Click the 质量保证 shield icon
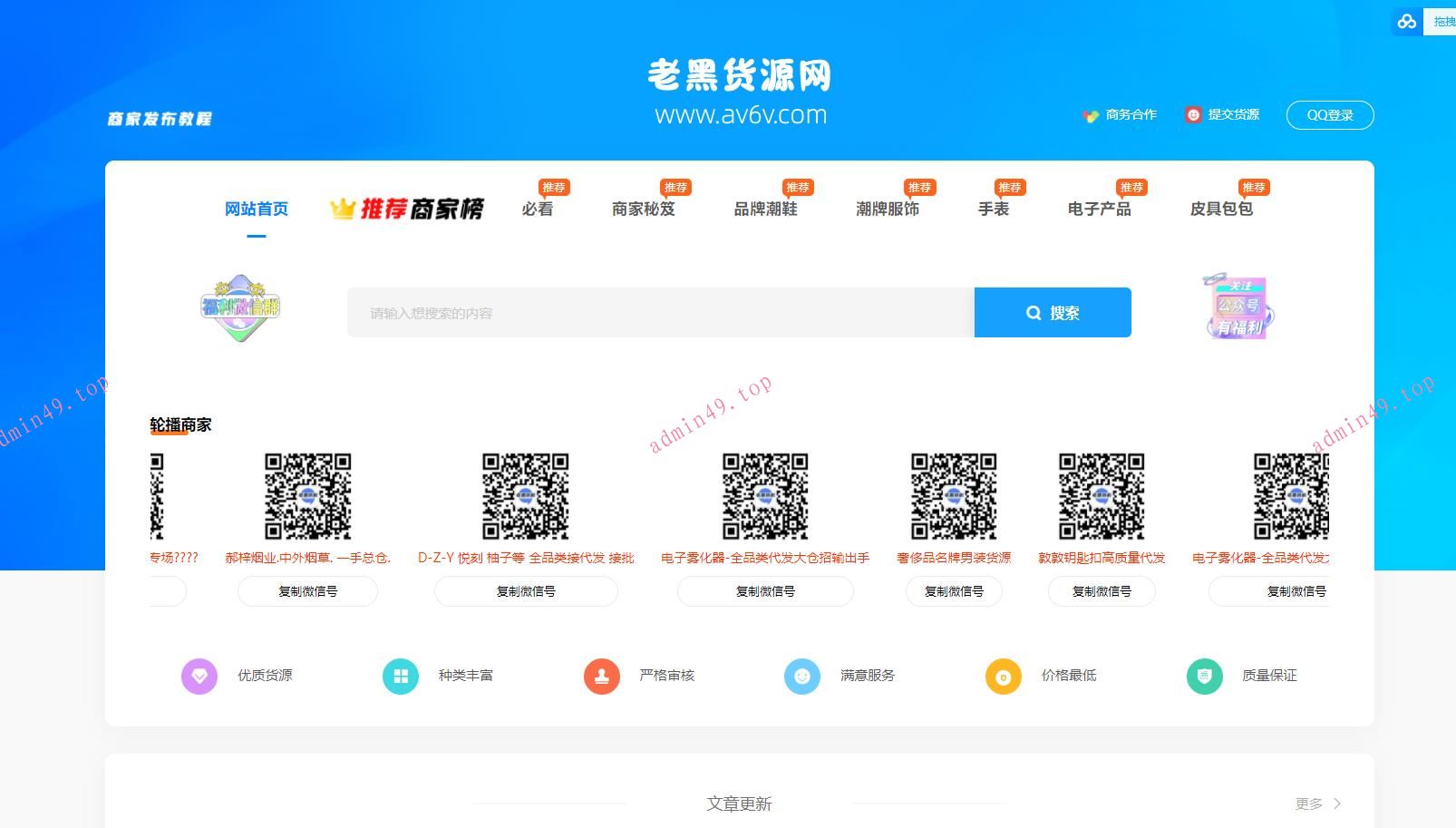The image size is (1456, 828). 1203,677
